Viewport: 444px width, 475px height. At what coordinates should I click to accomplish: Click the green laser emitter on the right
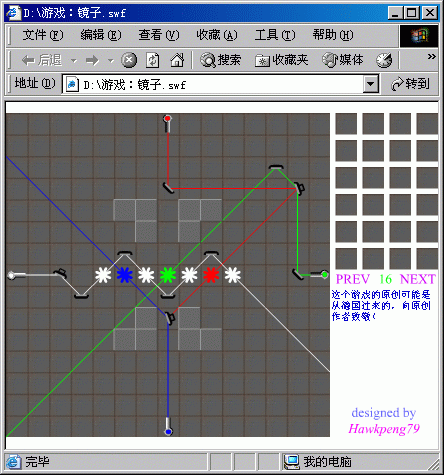(x=319, y=275)
